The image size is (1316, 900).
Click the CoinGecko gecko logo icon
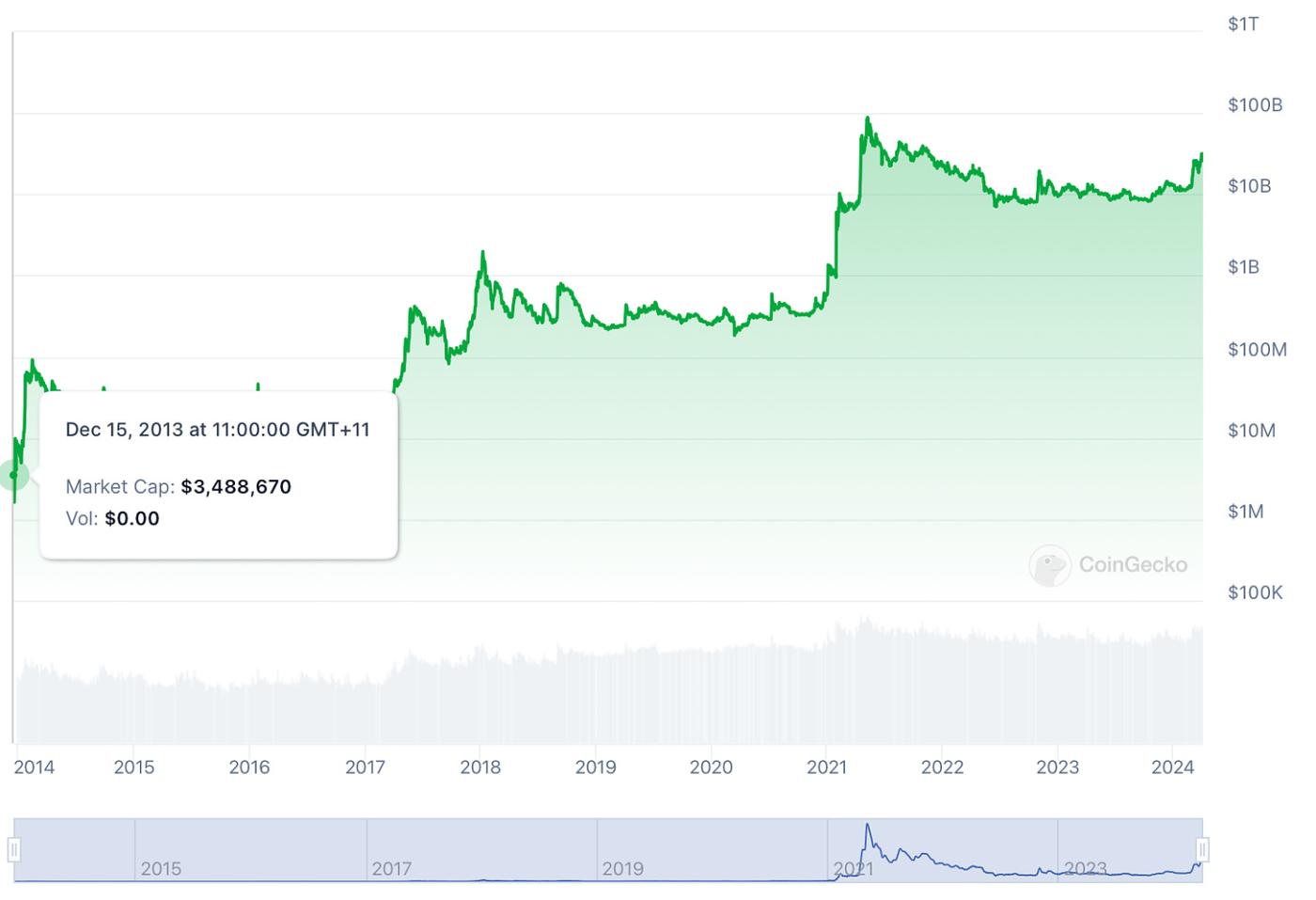pos(1049,565)
